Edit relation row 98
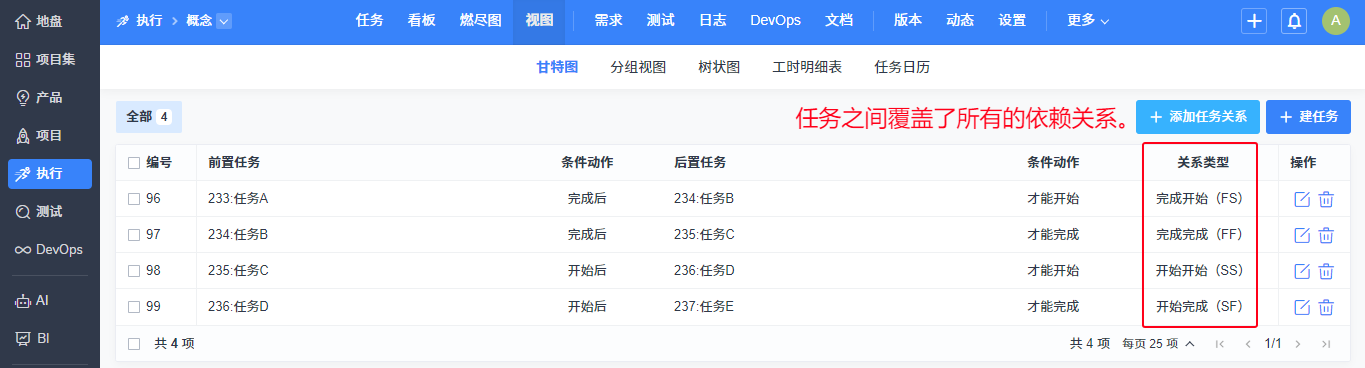This screenshot has width=1365, height=368. click(x=1302, y=271)
